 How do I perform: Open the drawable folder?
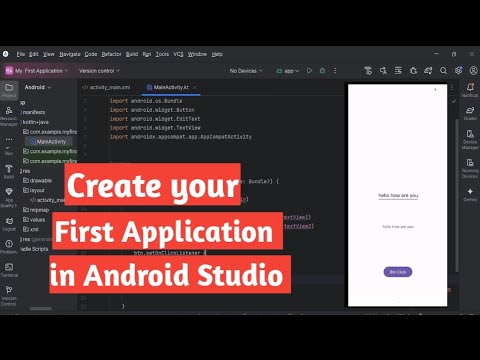tap(37, 180)
